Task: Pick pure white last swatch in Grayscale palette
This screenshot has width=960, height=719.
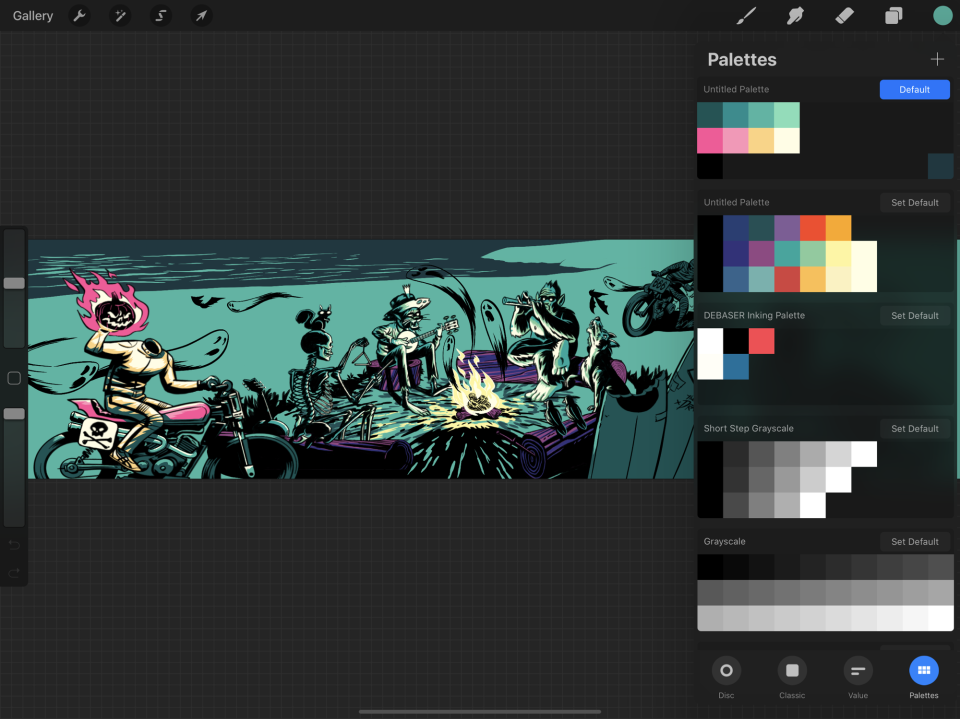Action: [x=940, y=618]
